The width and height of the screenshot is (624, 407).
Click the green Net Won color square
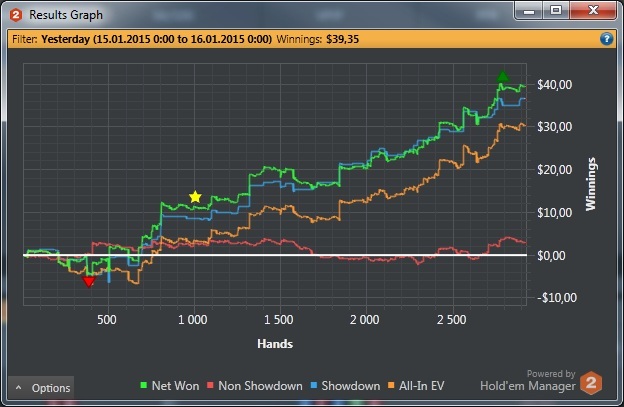[144, 385]
